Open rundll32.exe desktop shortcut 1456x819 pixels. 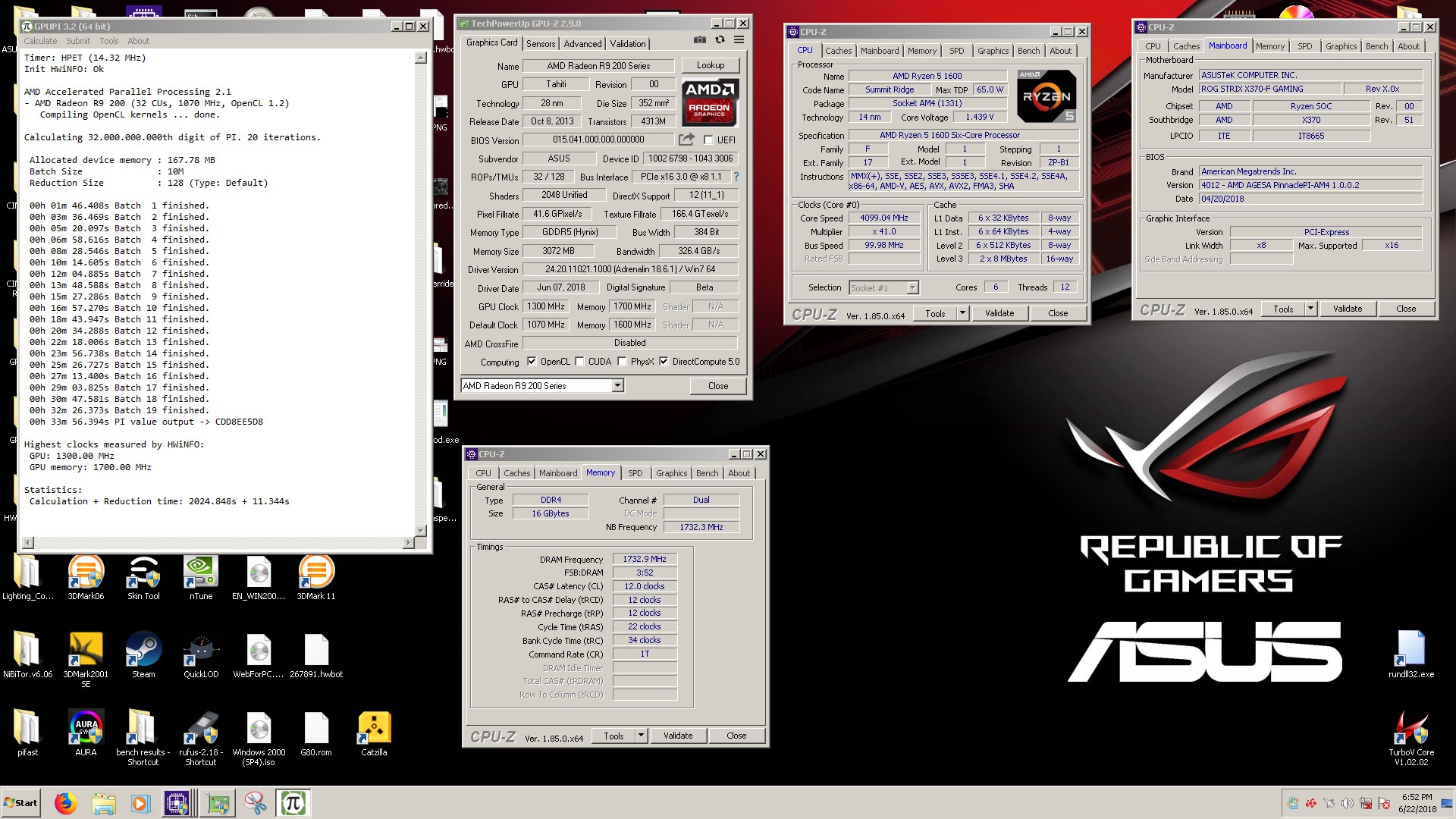point(1411,654)
